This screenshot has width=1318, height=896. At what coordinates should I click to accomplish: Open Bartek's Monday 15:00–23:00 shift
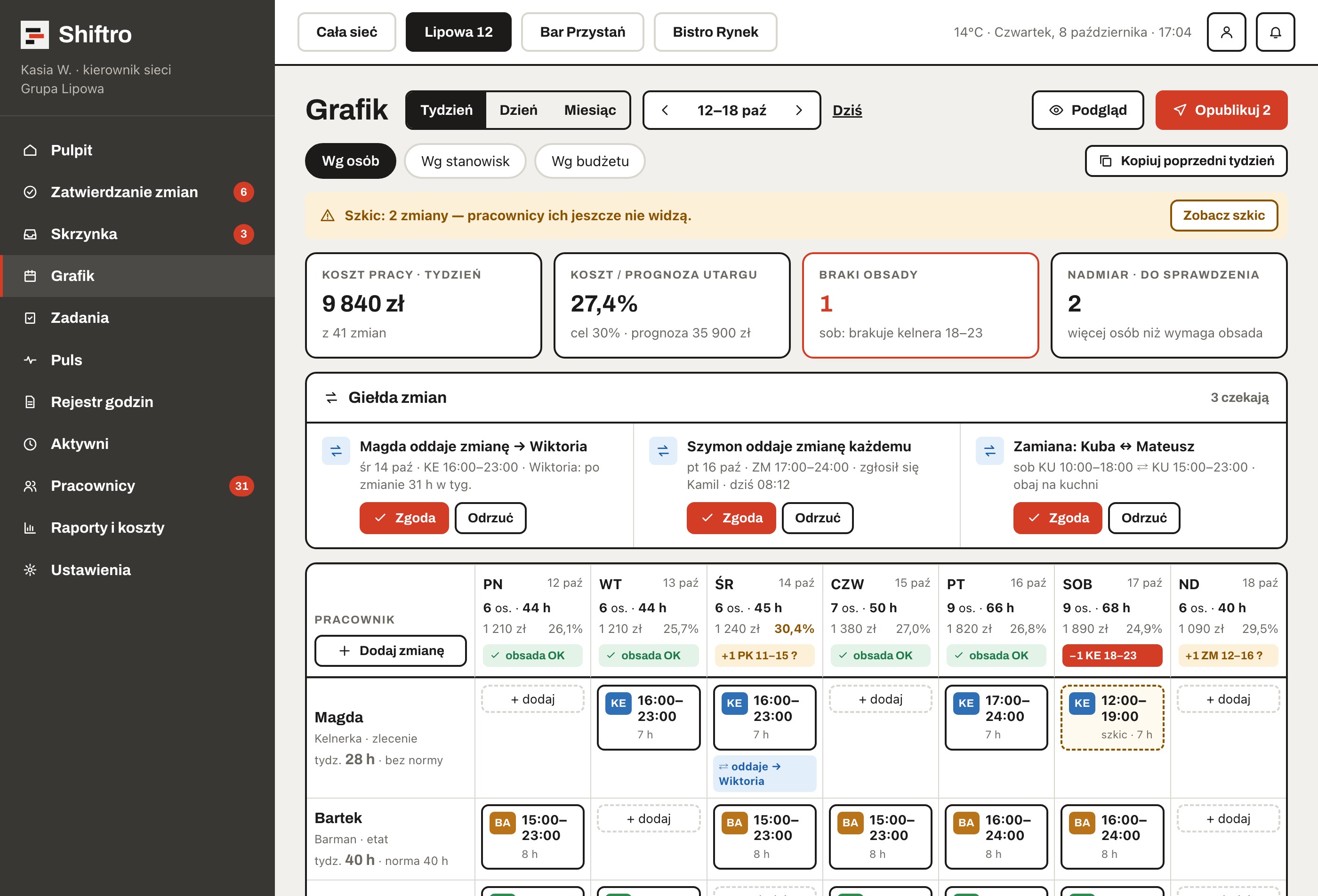coord(532,836)
